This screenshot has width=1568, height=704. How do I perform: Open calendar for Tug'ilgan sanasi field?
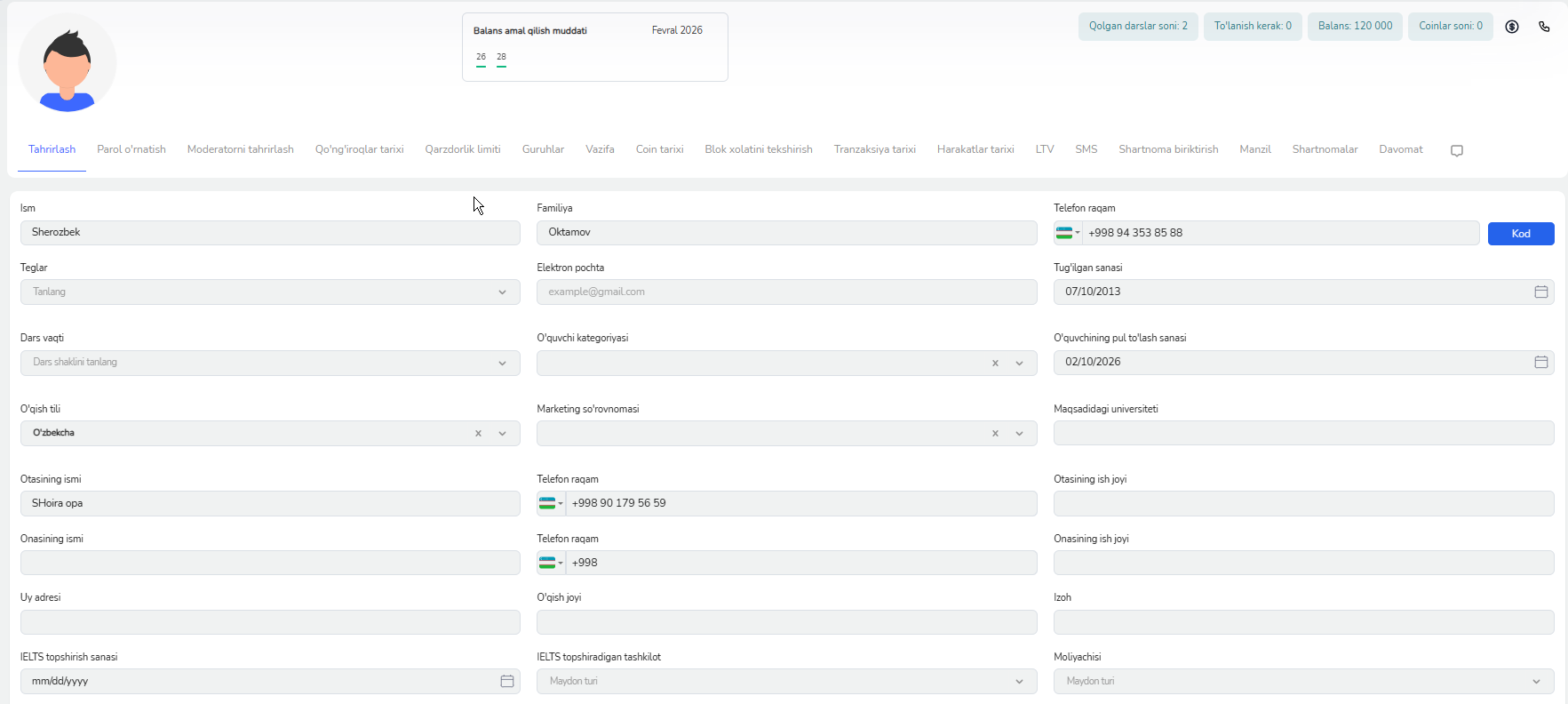1540,292
